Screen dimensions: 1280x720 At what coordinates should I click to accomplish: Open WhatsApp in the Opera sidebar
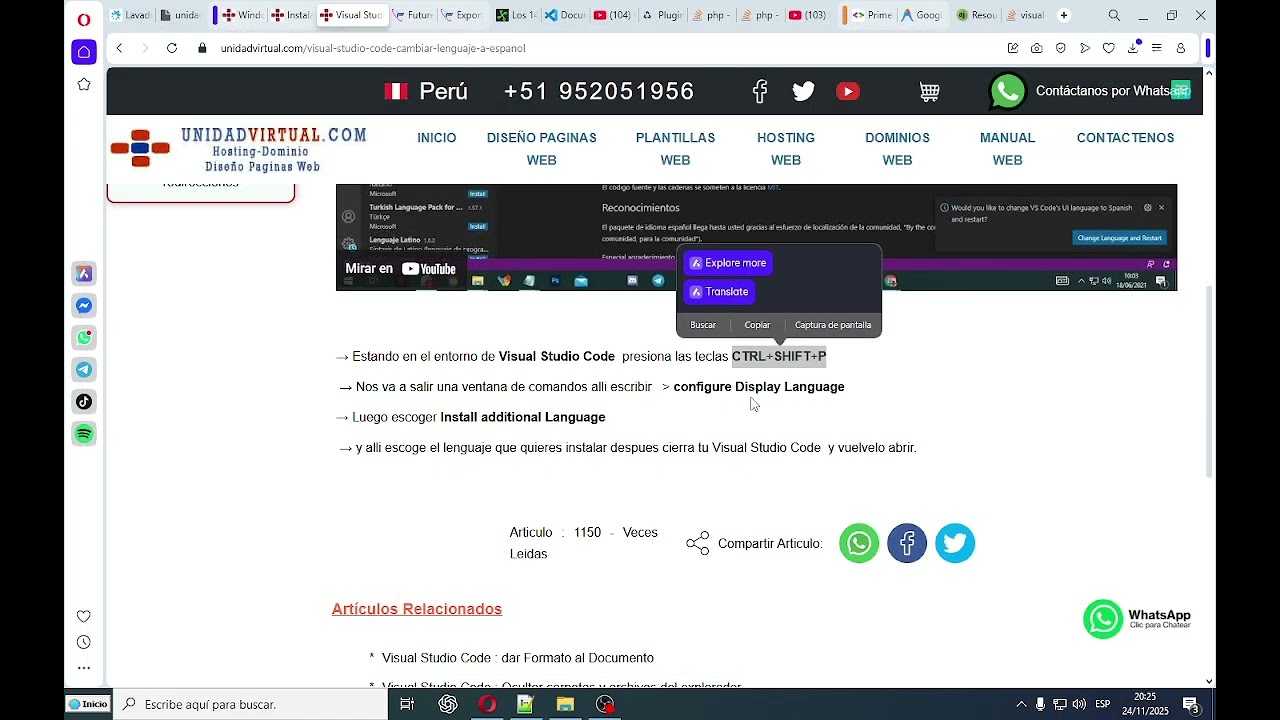coord(84,338)
